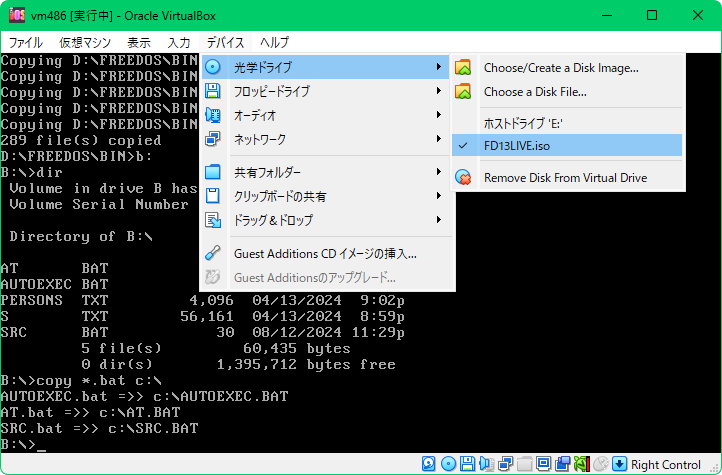This screenshot has width=722, height=475.
Task: Click the floppy drive status bar indicator
Action: (467, 464)
